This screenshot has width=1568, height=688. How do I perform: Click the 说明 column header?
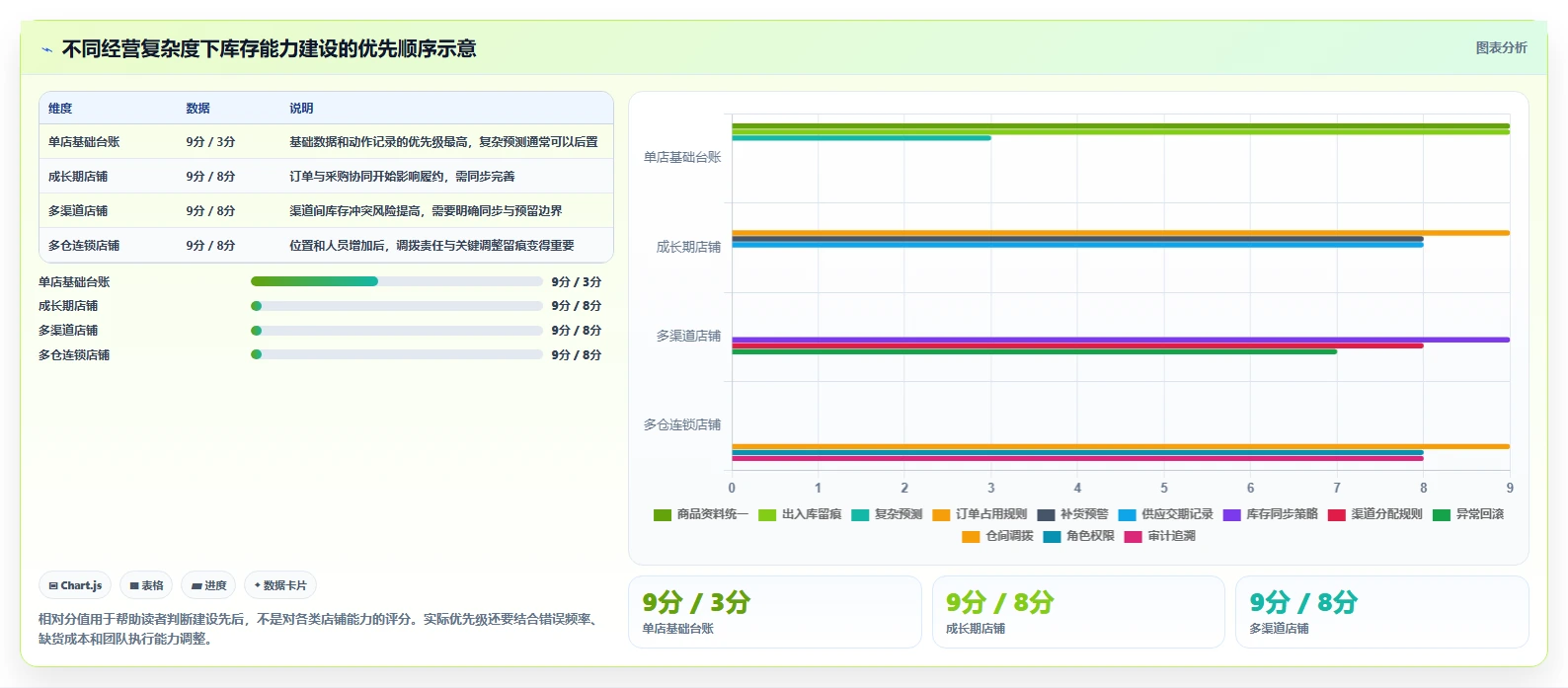click(x=301, y=109)
